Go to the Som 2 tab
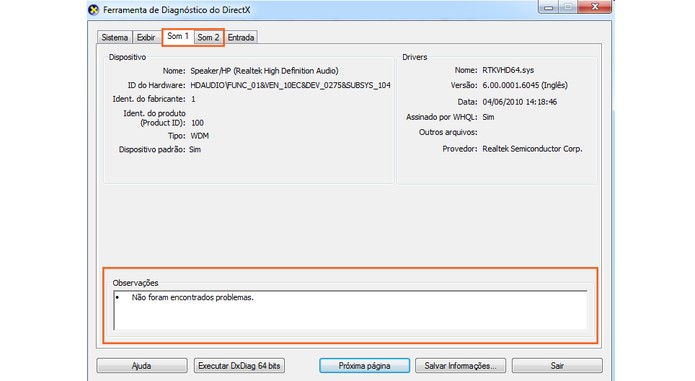 pos(208,37)
